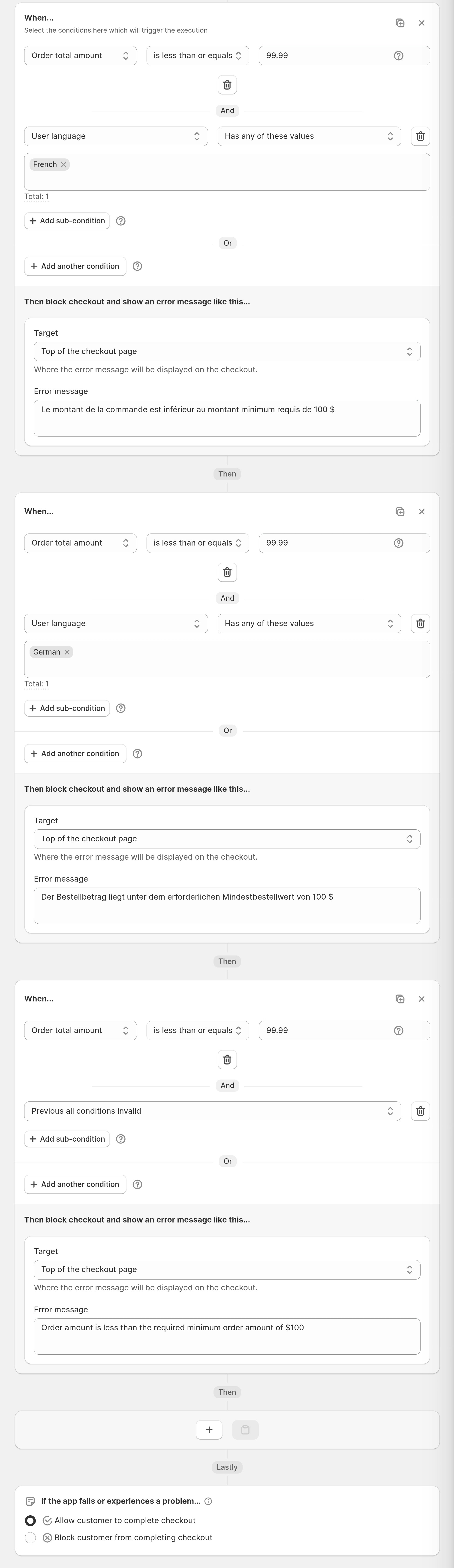Delete User language condition with German value
The height and width of the screenshot is (1568, 454).
click(x=421, y=623)
